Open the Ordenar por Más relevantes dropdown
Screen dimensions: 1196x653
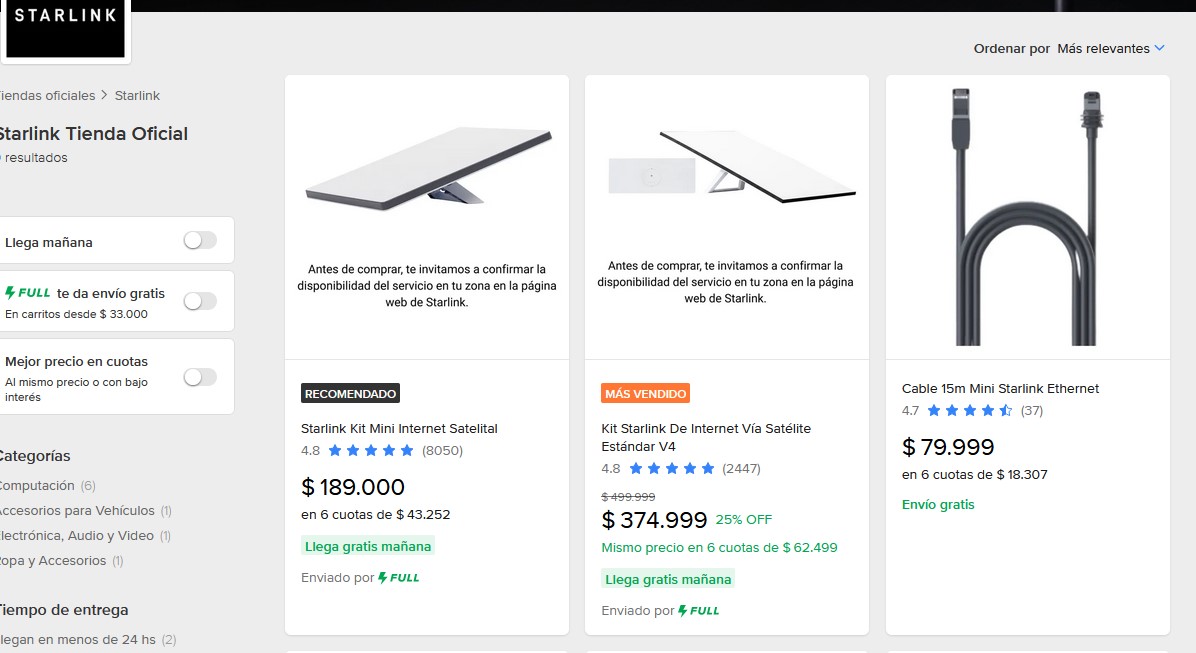pos(1110,48)
